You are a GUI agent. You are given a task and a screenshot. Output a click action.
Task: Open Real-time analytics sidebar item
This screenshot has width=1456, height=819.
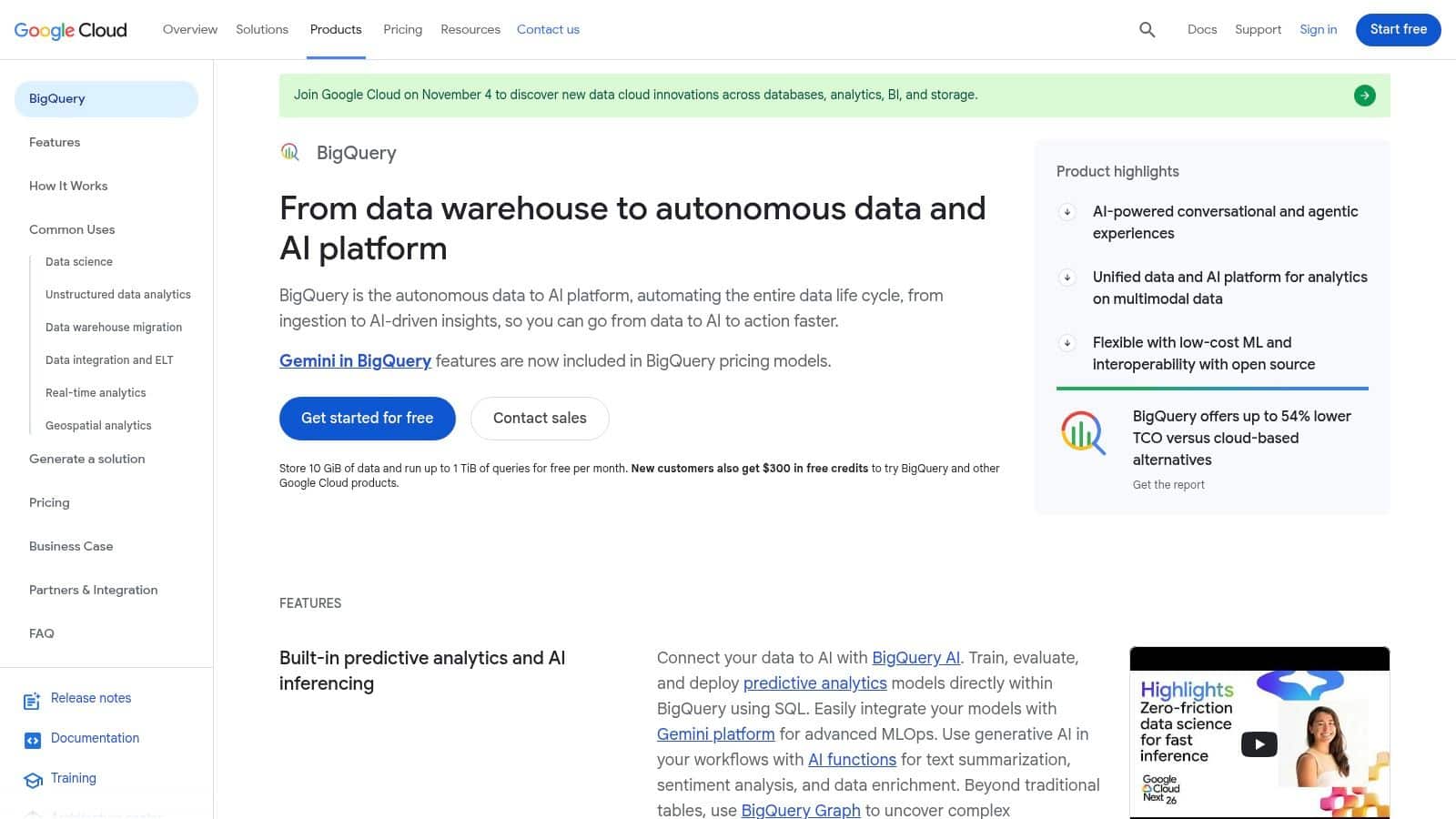(96, 393)
